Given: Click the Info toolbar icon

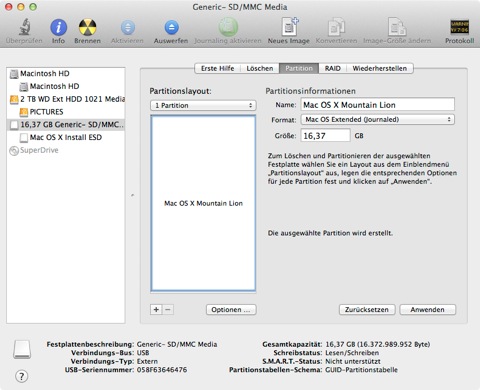Looking at the screenshot, I should pos(58,28).
